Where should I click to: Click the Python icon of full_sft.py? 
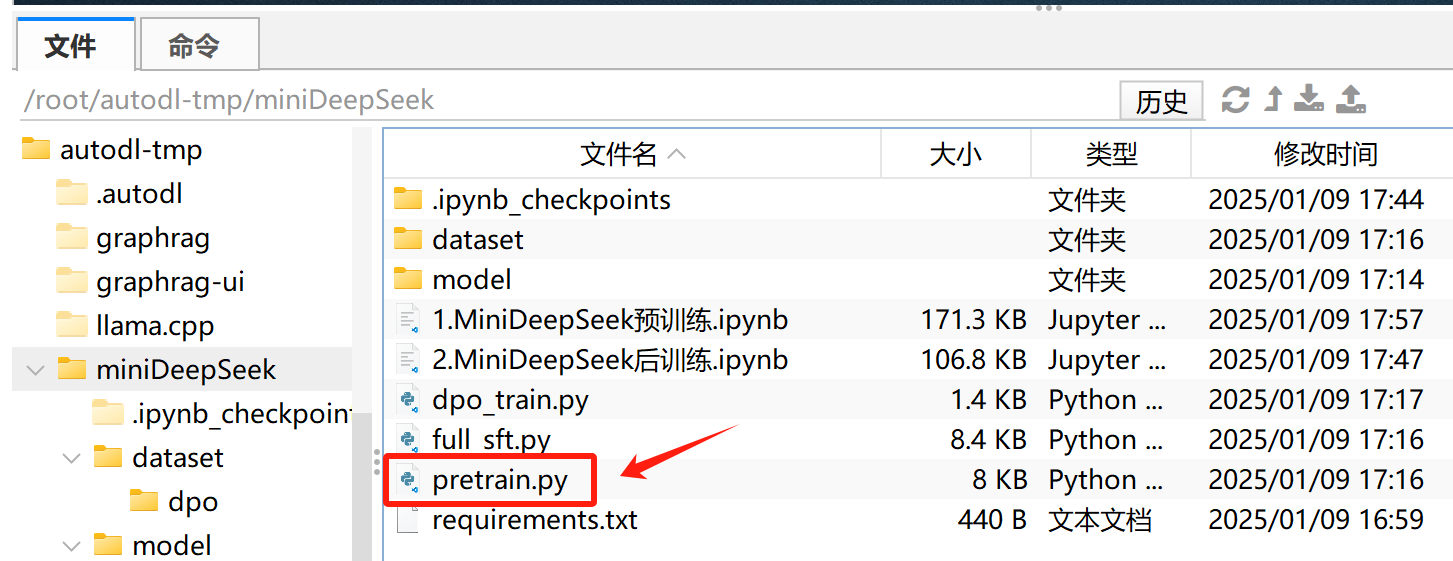[408, 440]
